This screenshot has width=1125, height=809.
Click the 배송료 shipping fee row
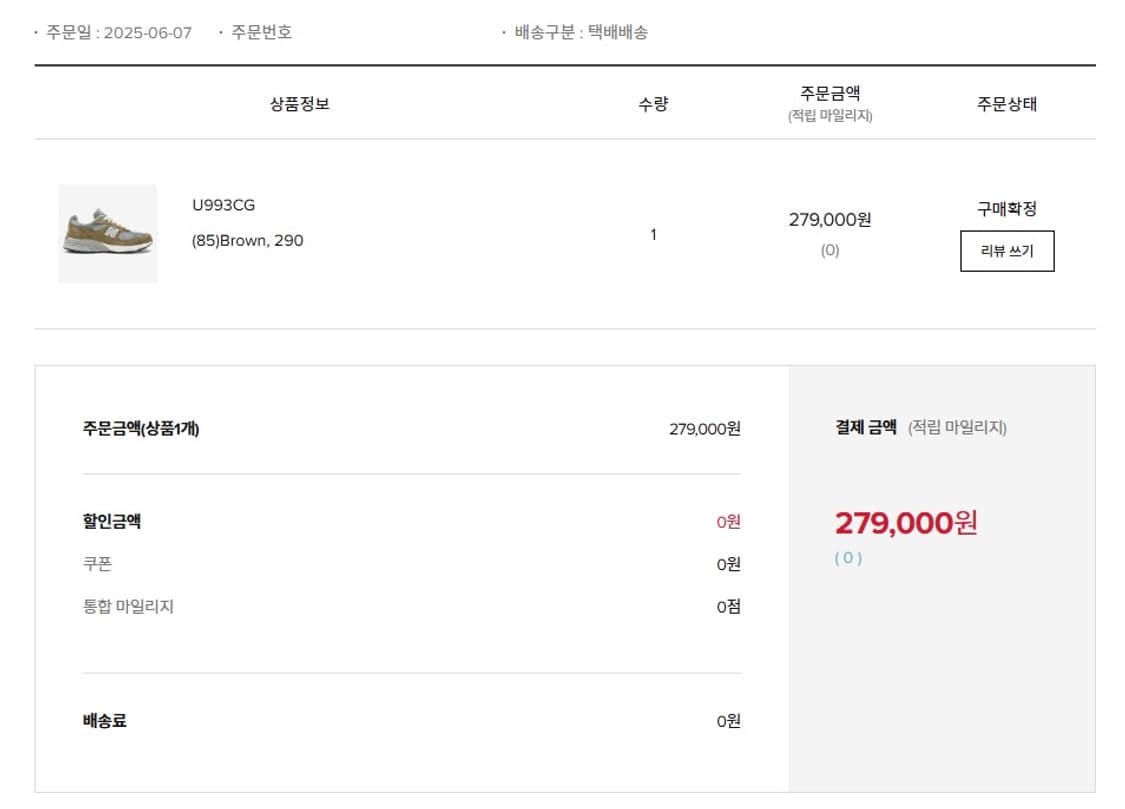[x=102, y=720]
